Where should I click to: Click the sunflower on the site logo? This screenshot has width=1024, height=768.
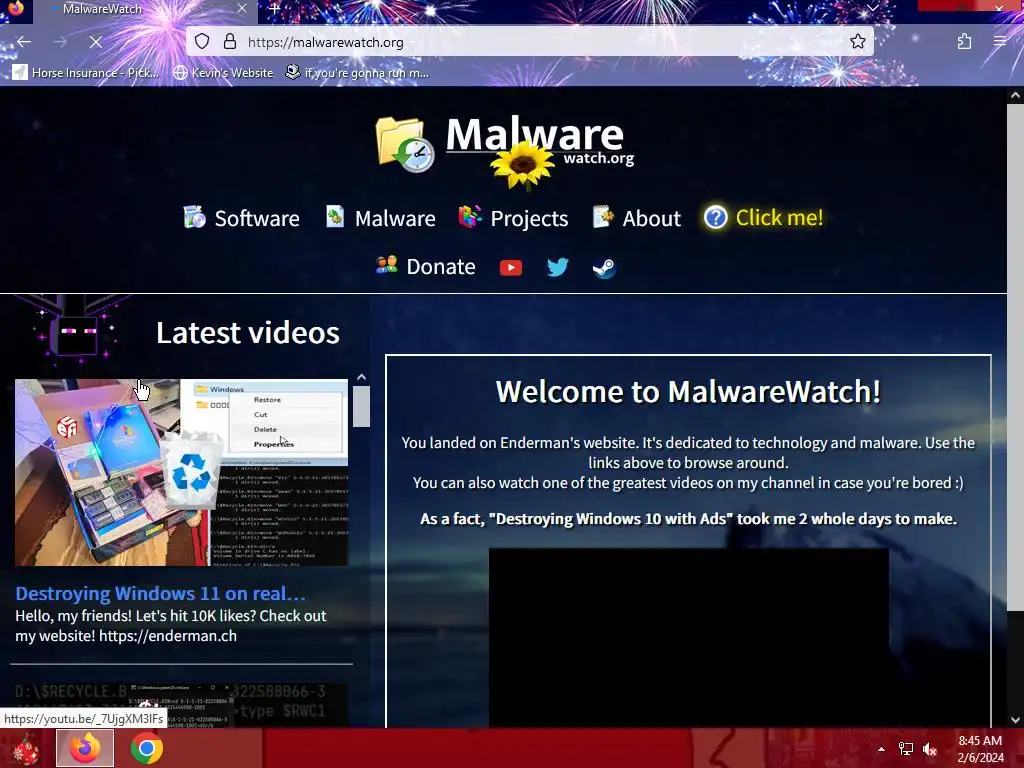pos(522,165)
